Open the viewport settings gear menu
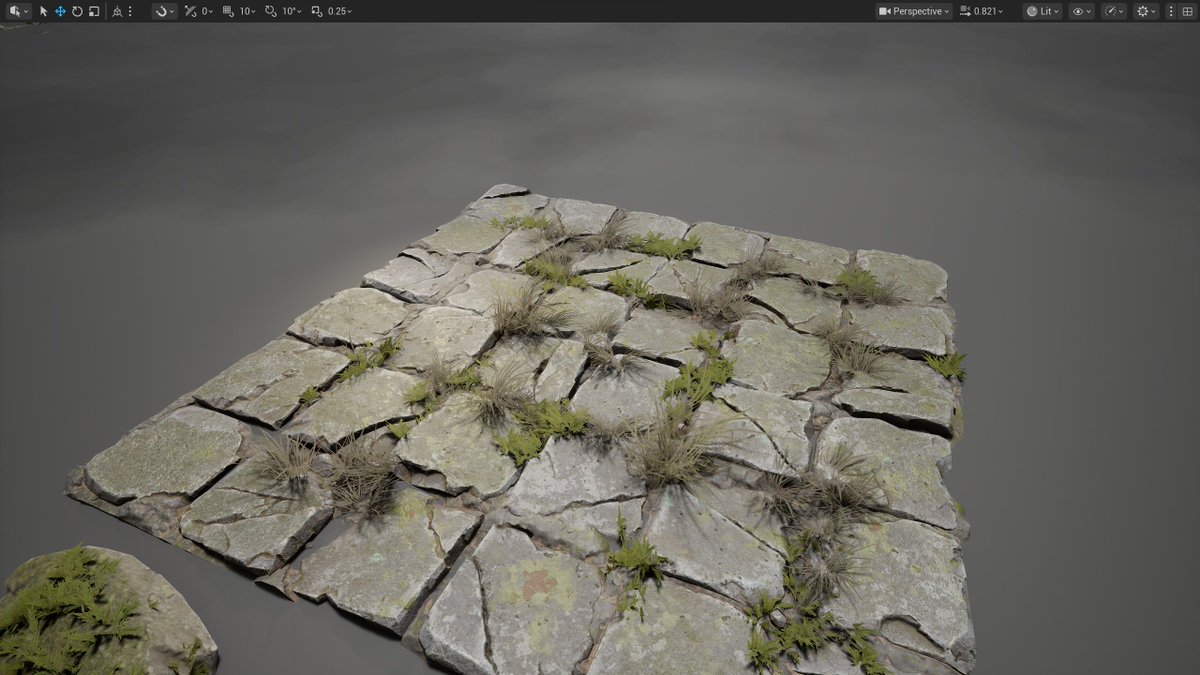 (x=1146, y=11)
